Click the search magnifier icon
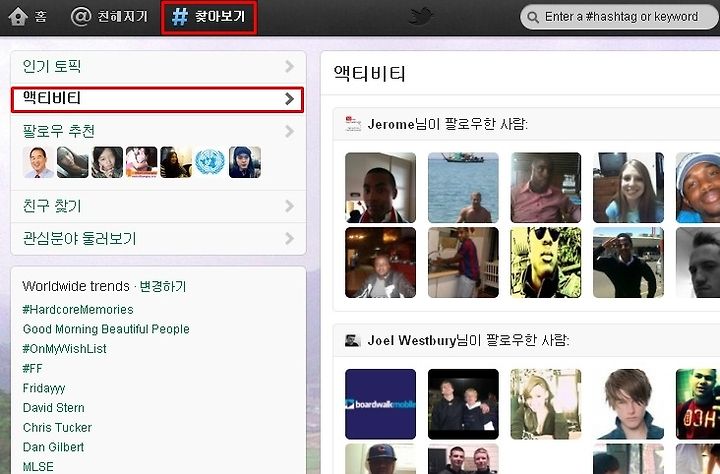This screenshot has width=720, height=474. click(x=533, y=17)
